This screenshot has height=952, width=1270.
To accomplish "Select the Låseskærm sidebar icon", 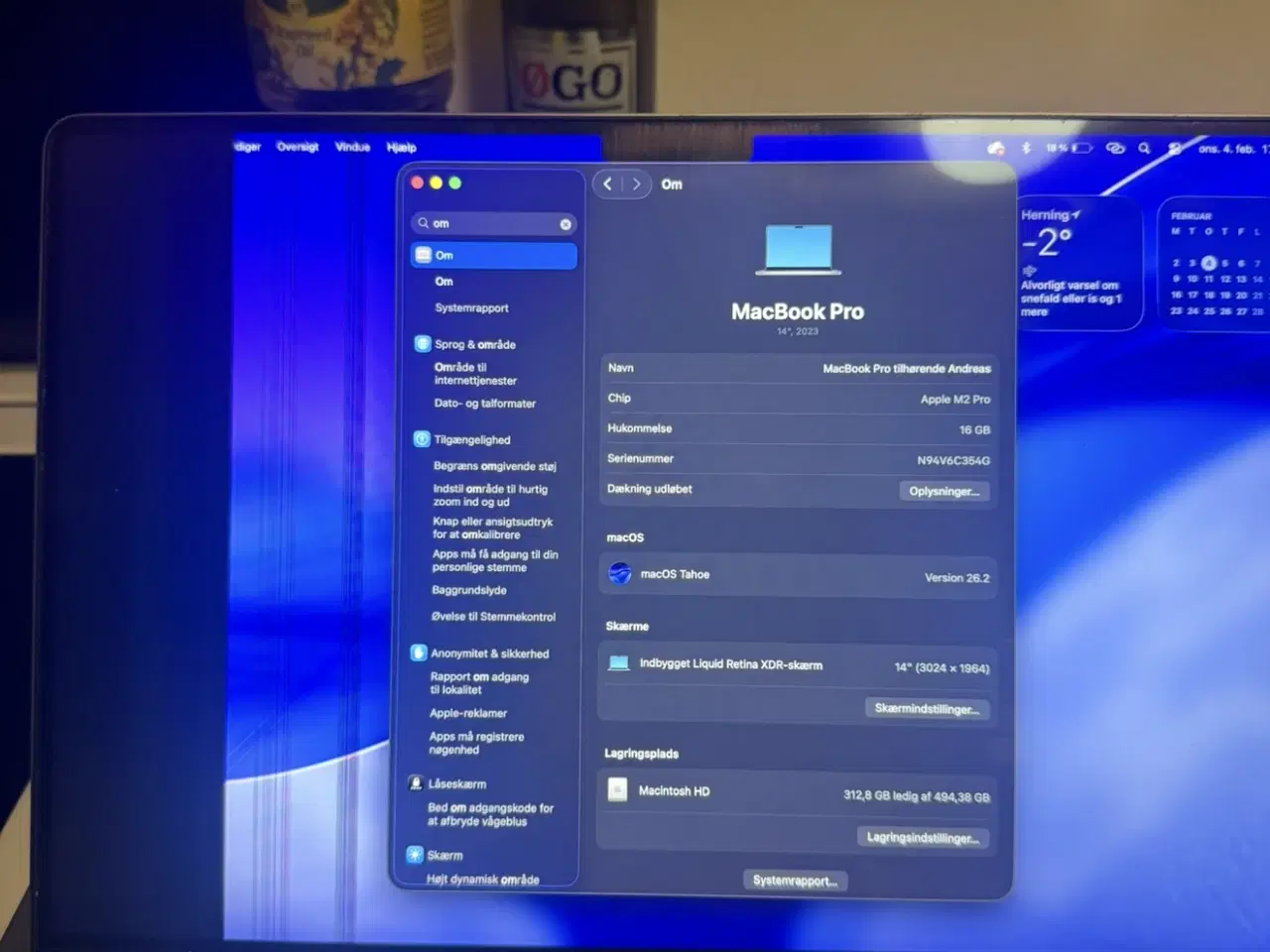I will [x=416, y=783].
